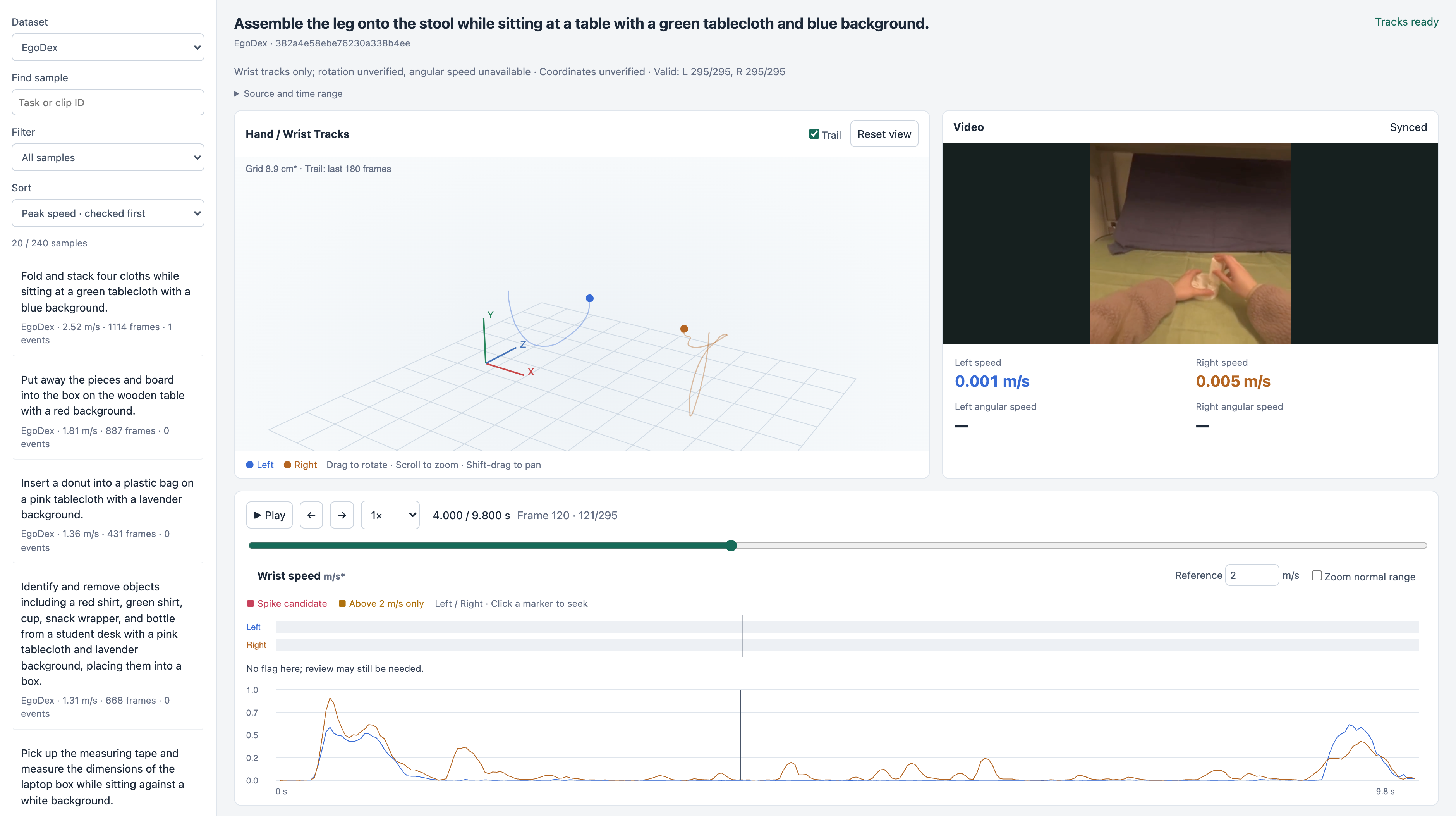Step forward one frame with right arrow
The width and height of the screenshot is (1456, 816).
342,515
